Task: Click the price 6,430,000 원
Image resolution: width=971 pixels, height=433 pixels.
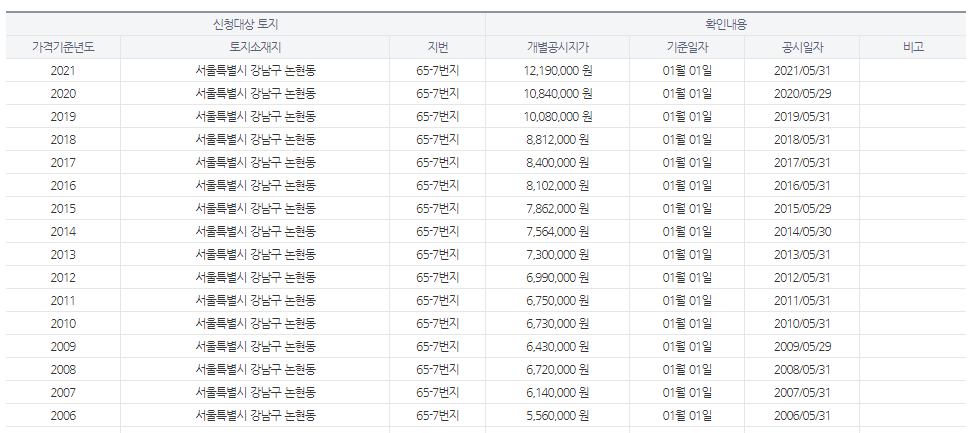Action: 557,346
